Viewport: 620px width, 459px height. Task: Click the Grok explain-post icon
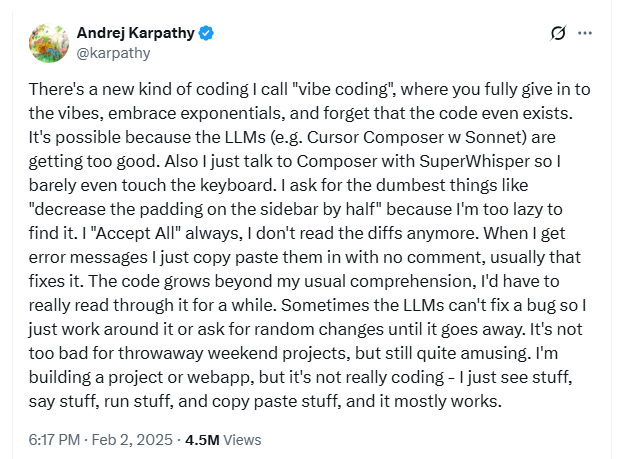pos(559,34)
